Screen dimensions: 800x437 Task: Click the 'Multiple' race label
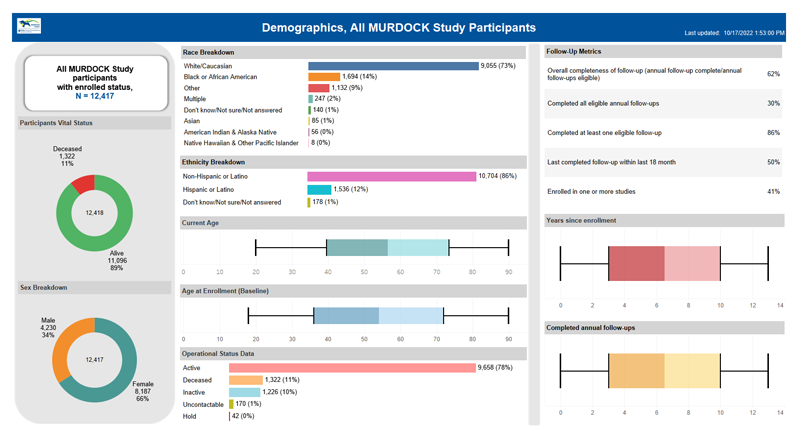pyautogui.click(x=195, y=99)
